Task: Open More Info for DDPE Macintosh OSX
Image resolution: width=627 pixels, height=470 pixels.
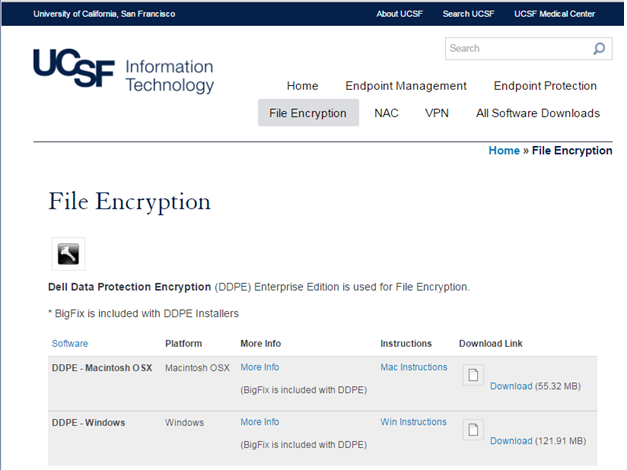Action: coord(260,367)
